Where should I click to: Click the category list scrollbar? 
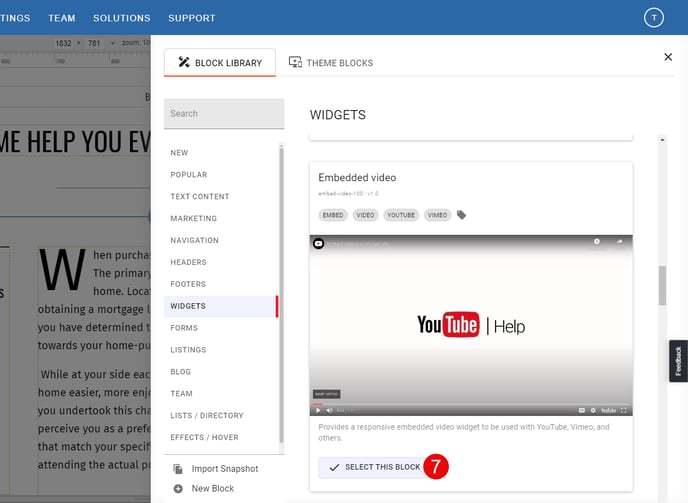coord(281,294)
